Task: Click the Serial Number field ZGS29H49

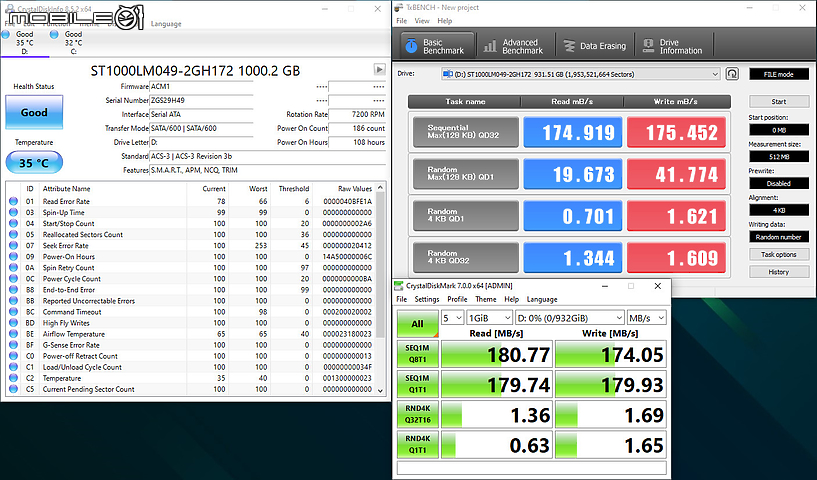Action: 201,100
